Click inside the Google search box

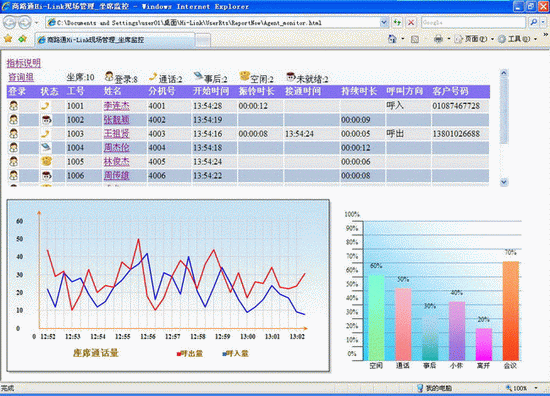click(x=474, y=22)
